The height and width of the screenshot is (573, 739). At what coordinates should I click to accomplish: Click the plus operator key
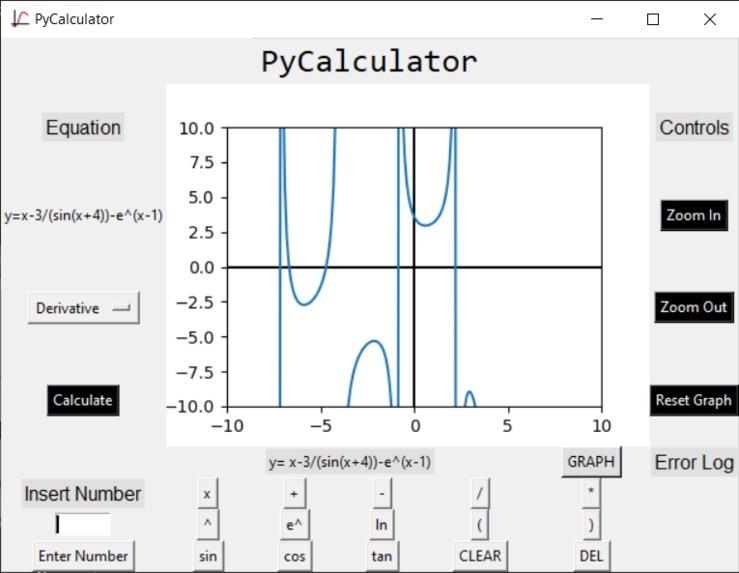tap(295, 493)
